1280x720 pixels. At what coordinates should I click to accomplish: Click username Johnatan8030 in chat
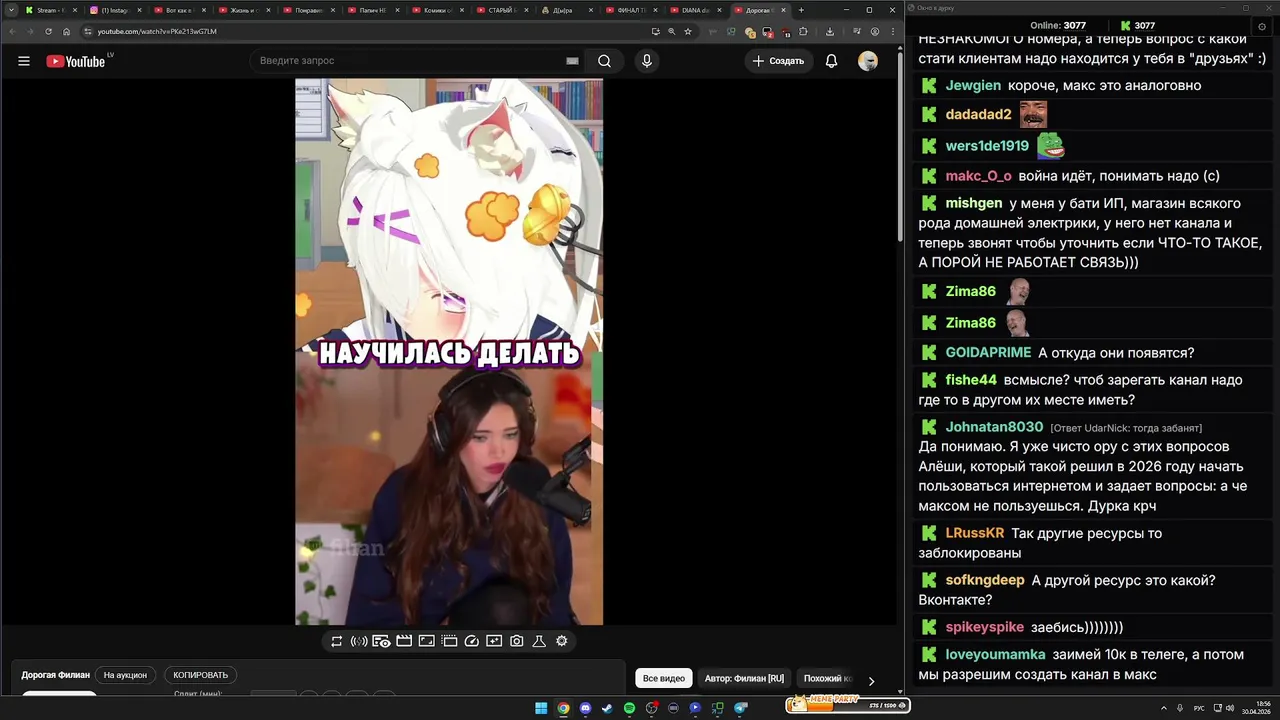[x=994, y=427]
